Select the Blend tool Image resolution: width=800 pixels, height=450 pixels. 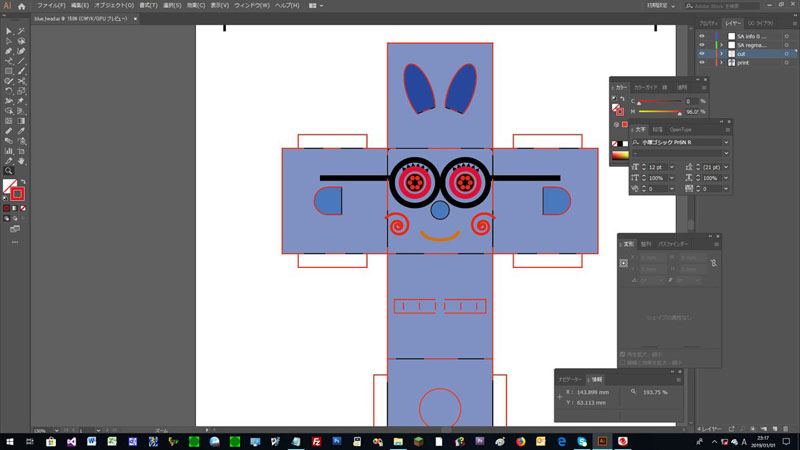tap(9, 141)
